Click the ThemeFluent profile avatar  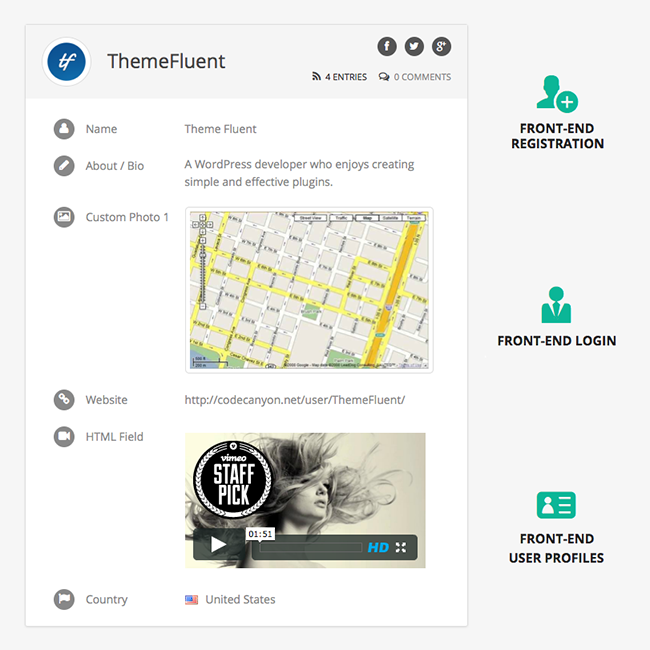pyautogui.click(x=66, y=62)
